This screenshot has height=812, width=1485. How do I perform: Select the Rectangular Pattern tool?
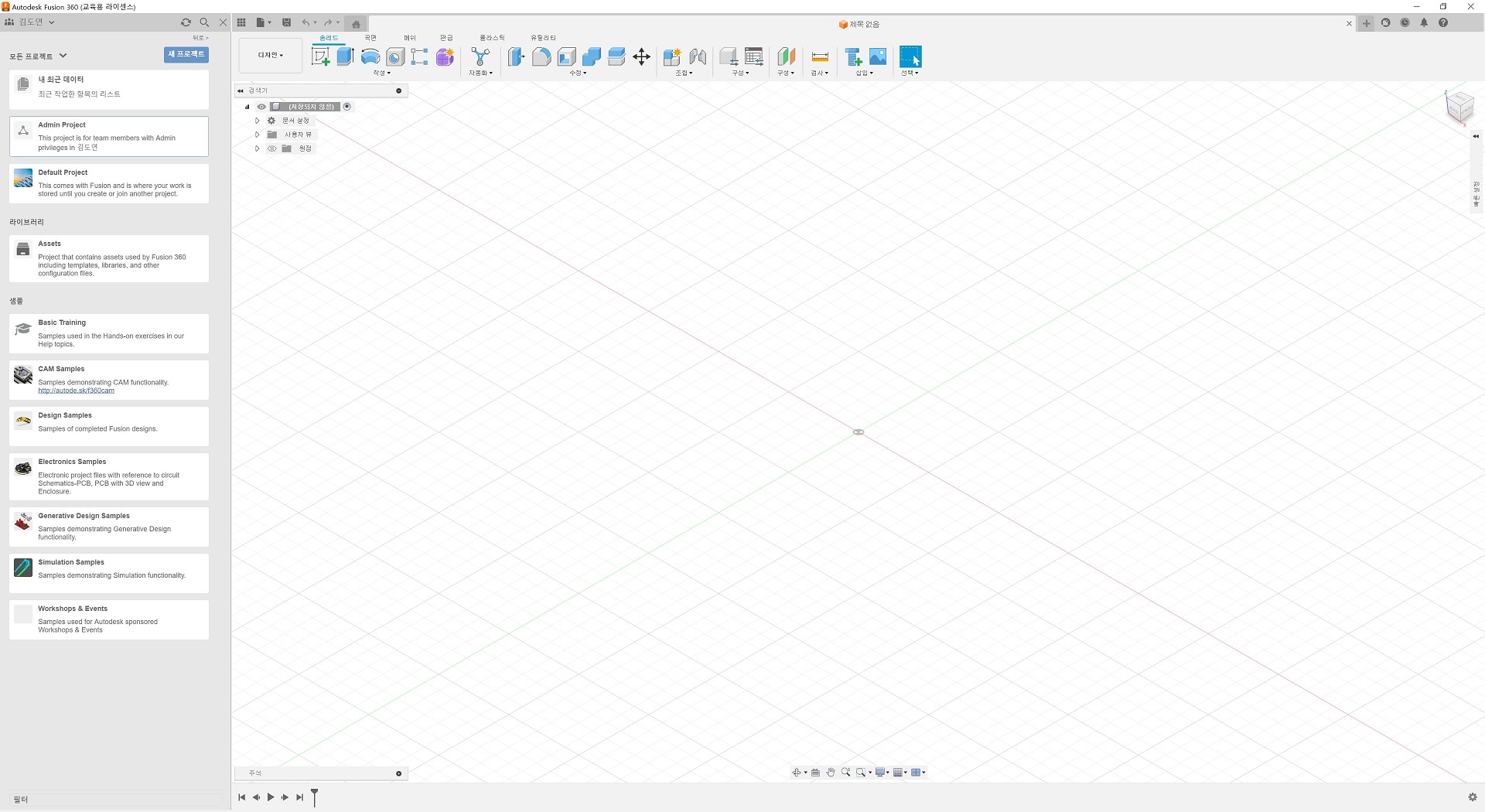point(419,56)
